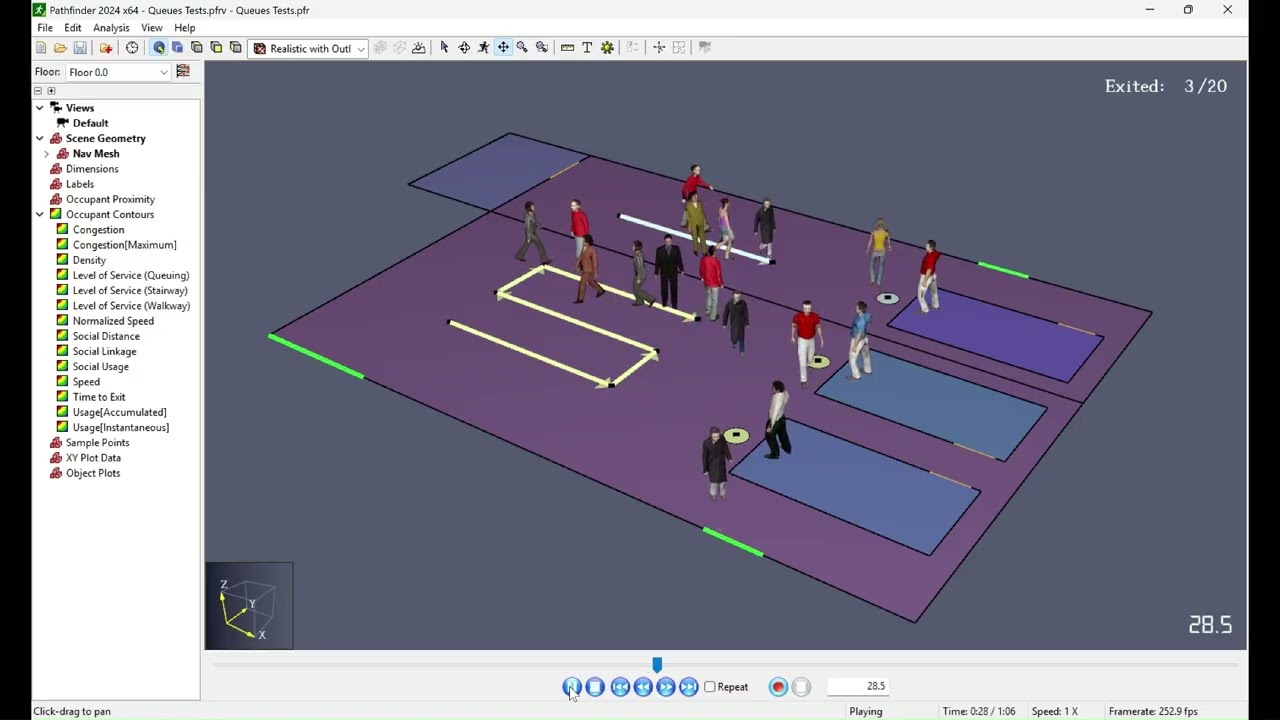Click the blue timeline slider handle
The image size is (1280, 720).
pos(657,665)
